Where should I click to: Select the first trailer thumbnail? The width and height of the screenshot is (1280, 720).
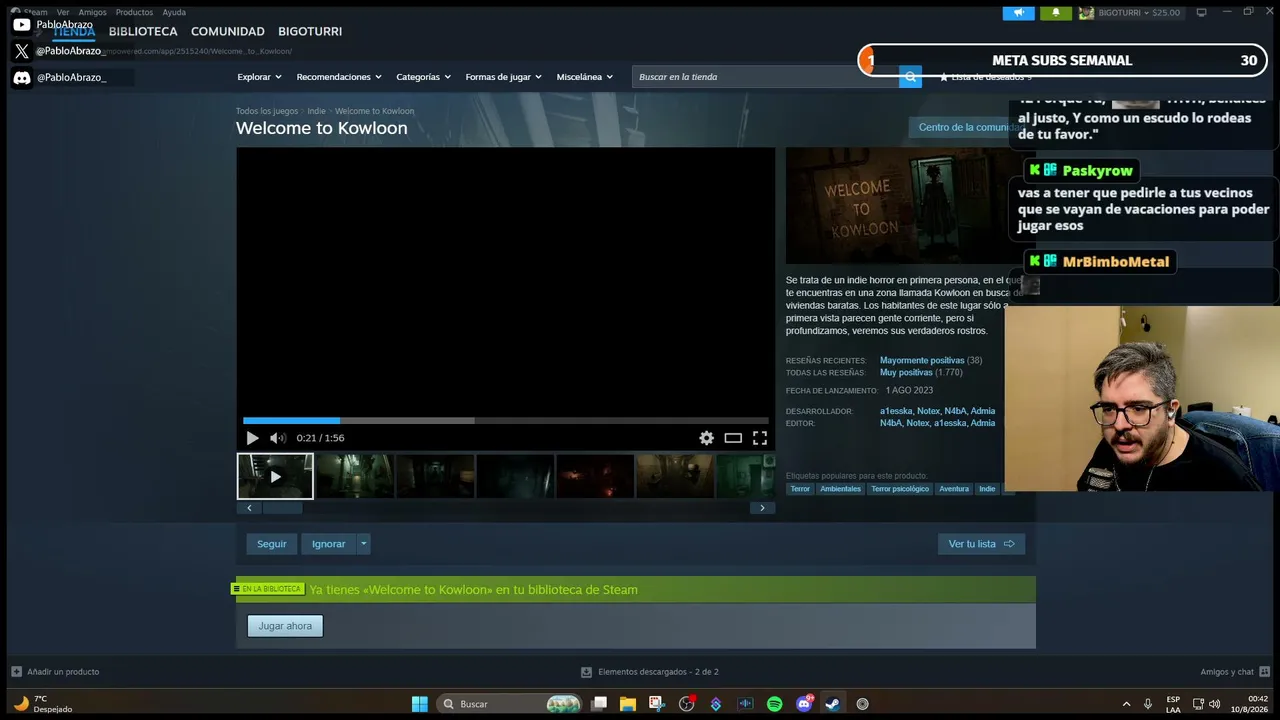point(275,476)
